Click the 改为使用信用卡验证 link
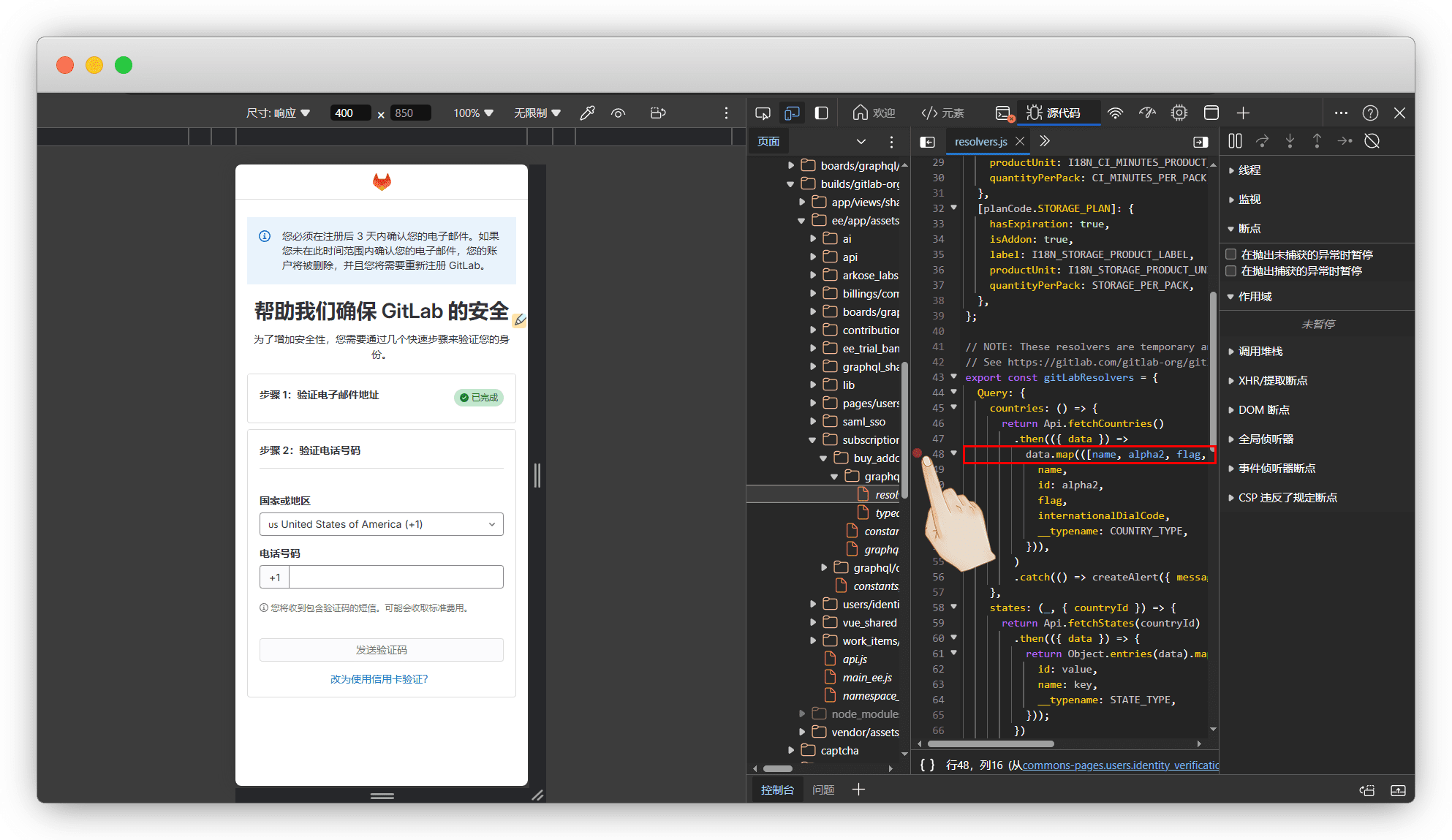 (x=379, y=679)
